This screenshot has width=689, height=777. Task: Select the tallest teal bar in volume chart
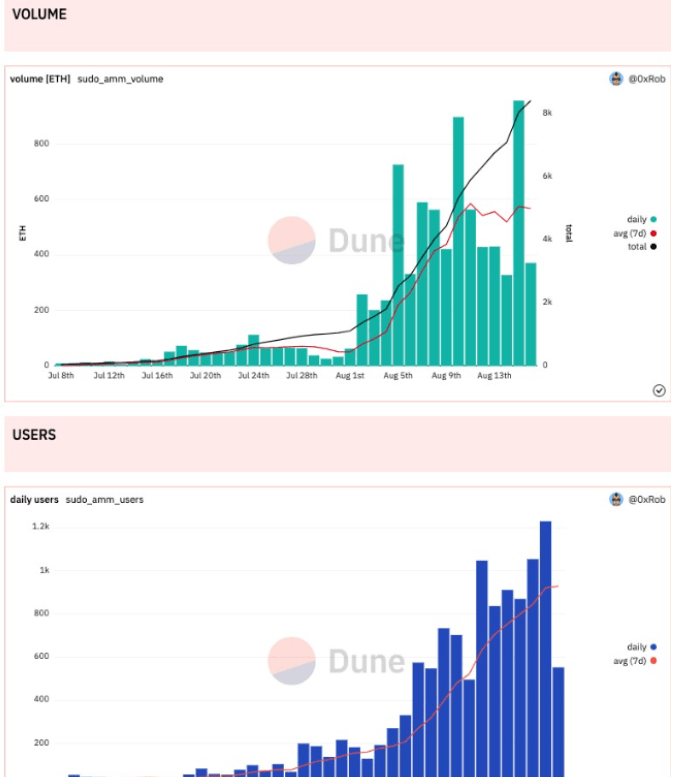pyautogui.click(x=518, y=232)
